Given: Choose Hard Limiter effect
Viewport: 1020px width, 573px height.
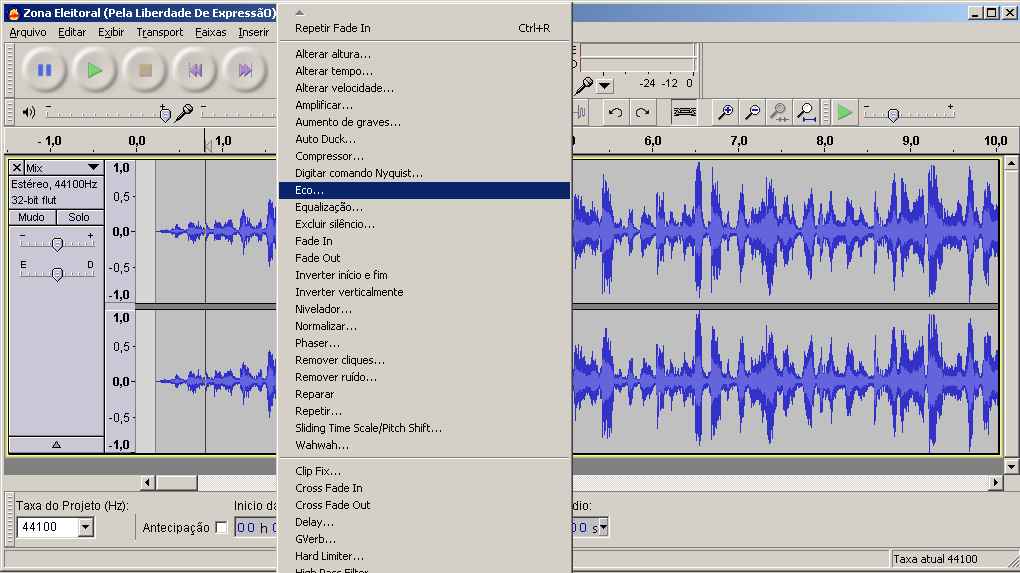Looking at the screenshot, I should (x=425, y=555).
